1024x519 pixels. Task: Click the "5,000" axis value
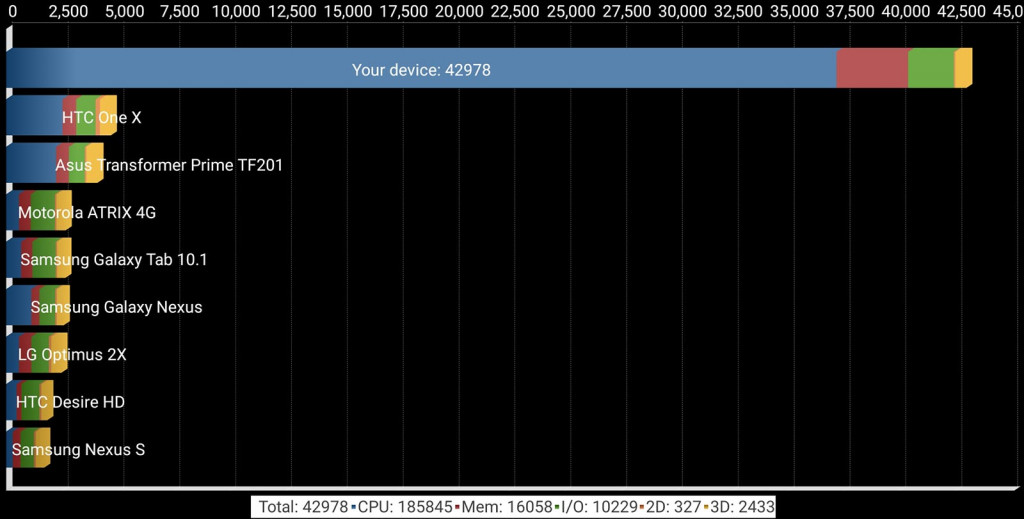(x=124, y=11)
